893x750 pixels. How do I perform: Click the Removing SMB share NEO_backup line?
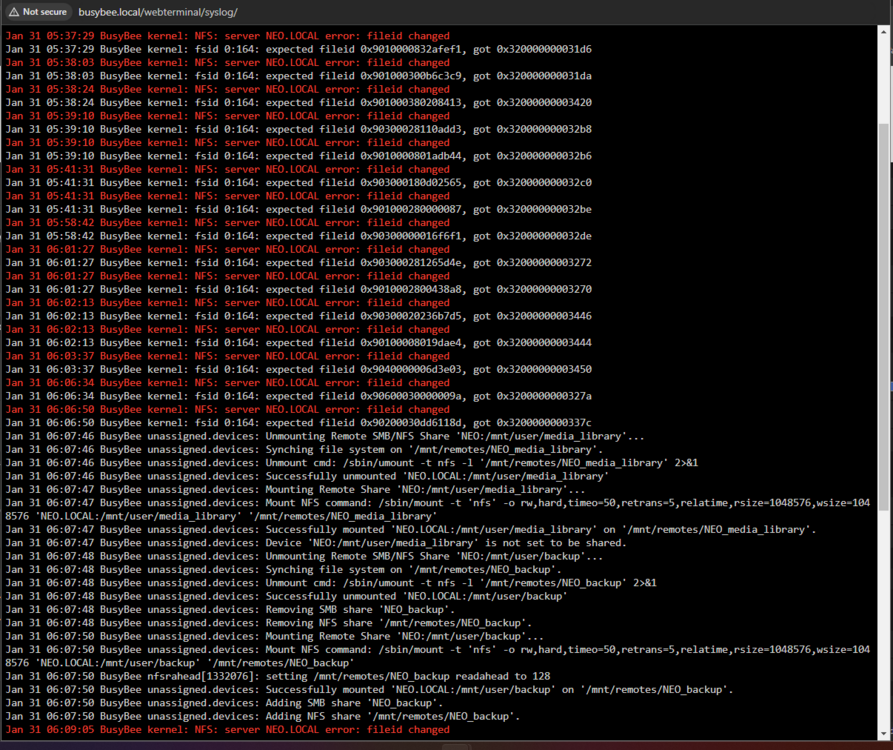230,610
